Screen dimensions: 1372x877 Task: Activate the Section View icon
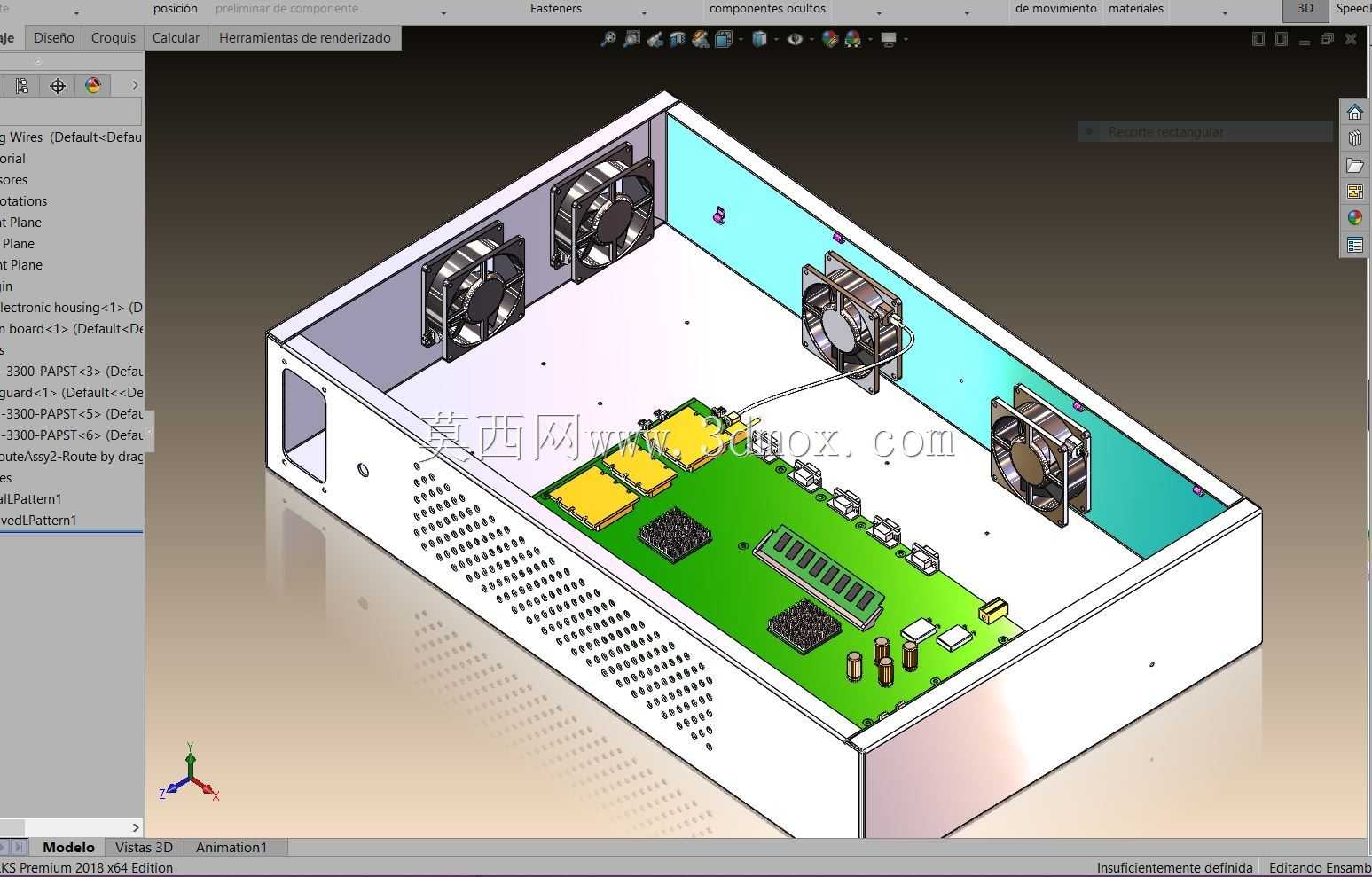[x=678, y=39]
